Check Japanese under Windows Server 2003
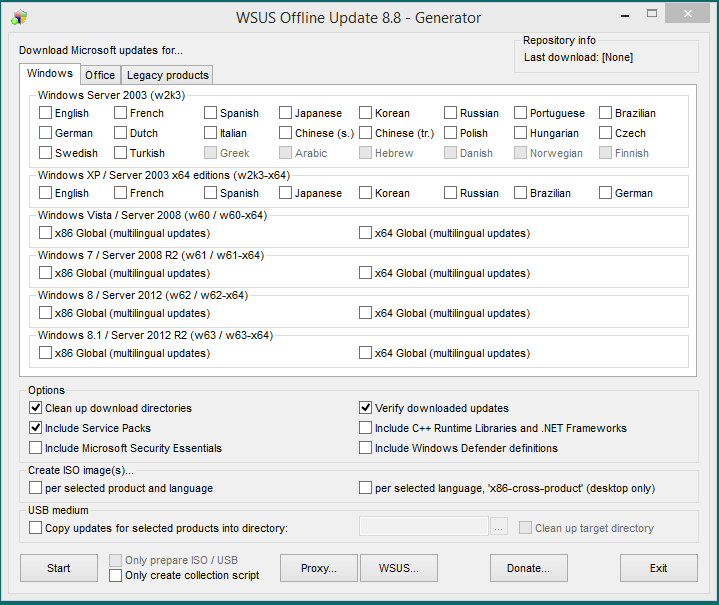The width and height of the screenshot is (719, 605). point(285,113)
